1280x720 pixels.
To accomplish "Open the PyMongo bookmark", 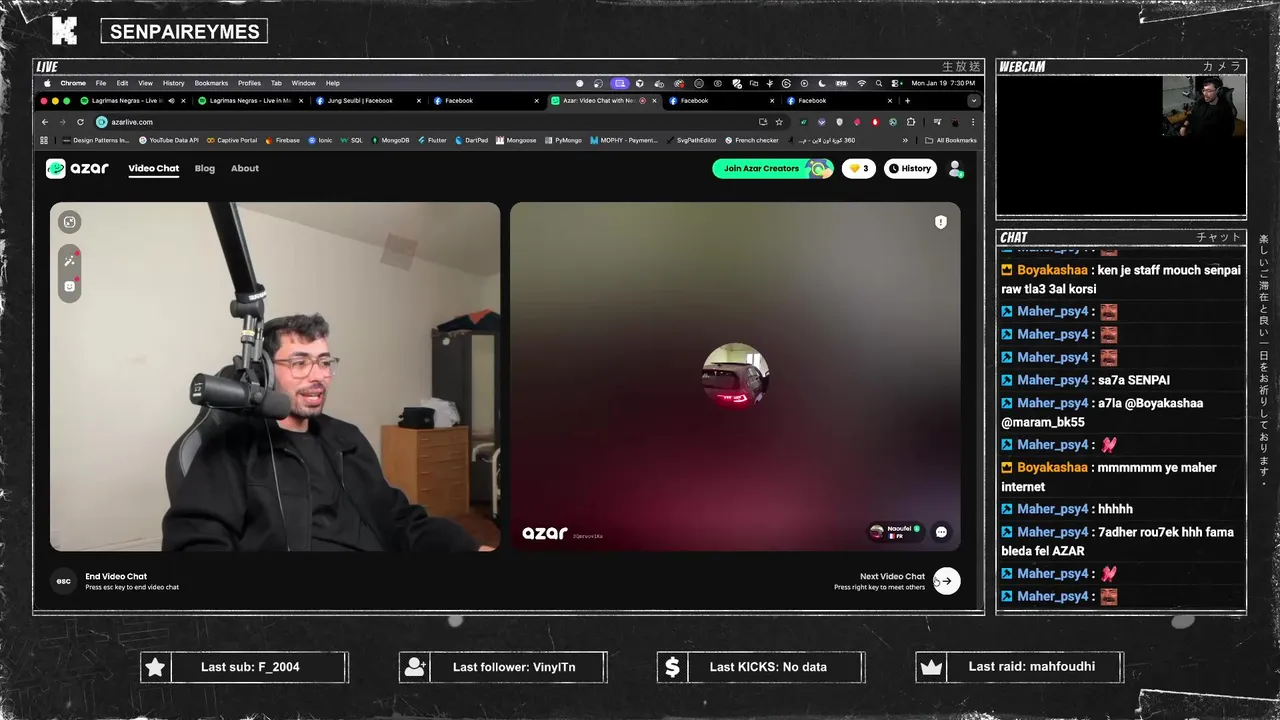I will click(x=563, y=140).
